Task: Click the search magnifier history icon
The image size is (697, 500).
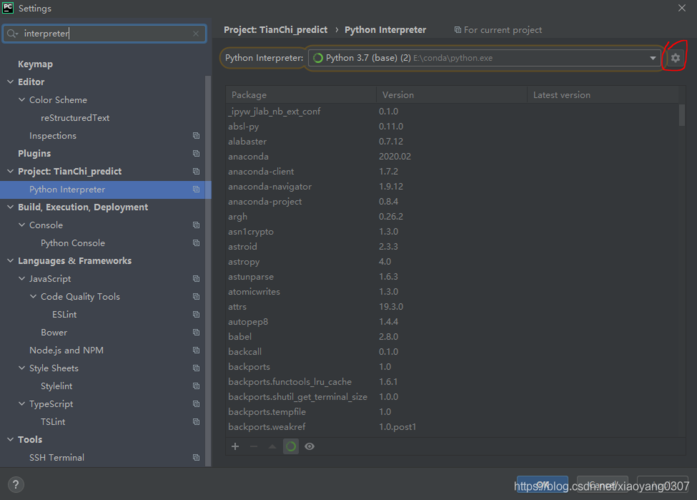Action: [x=13, y=34]
